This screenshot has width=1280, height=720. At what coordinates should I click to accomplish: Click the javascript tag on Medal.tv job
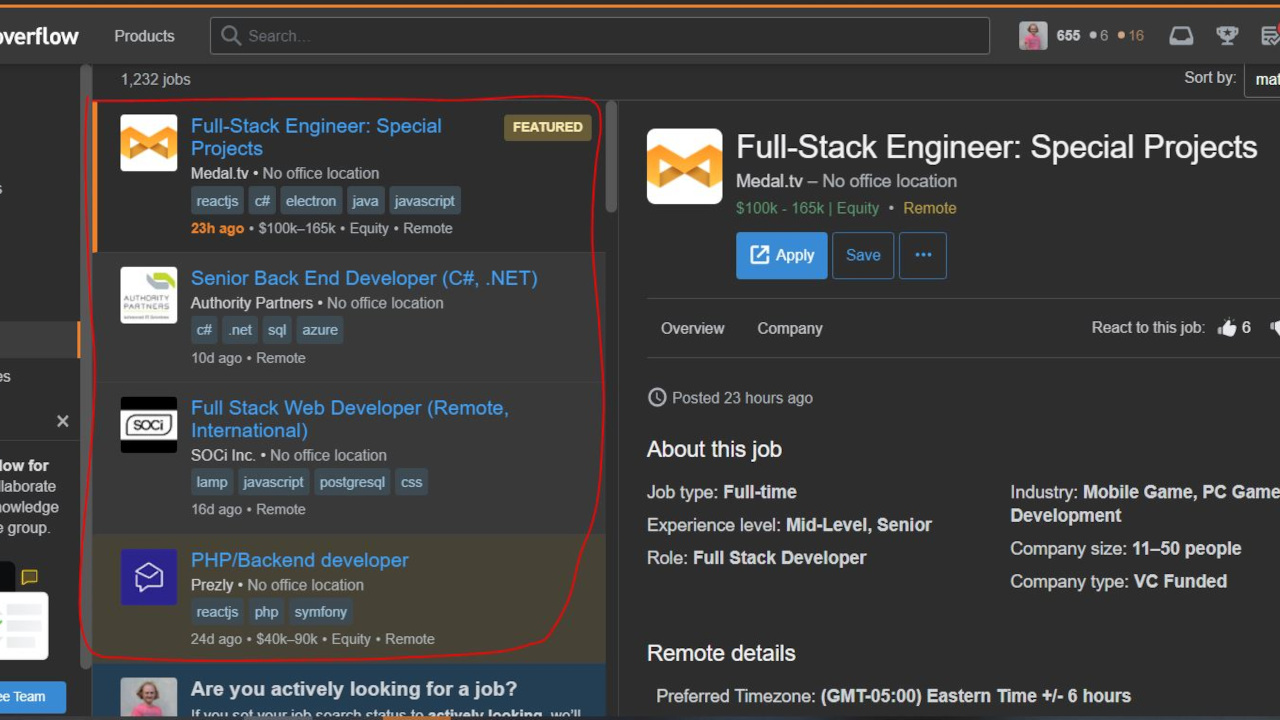pos(425,201)
